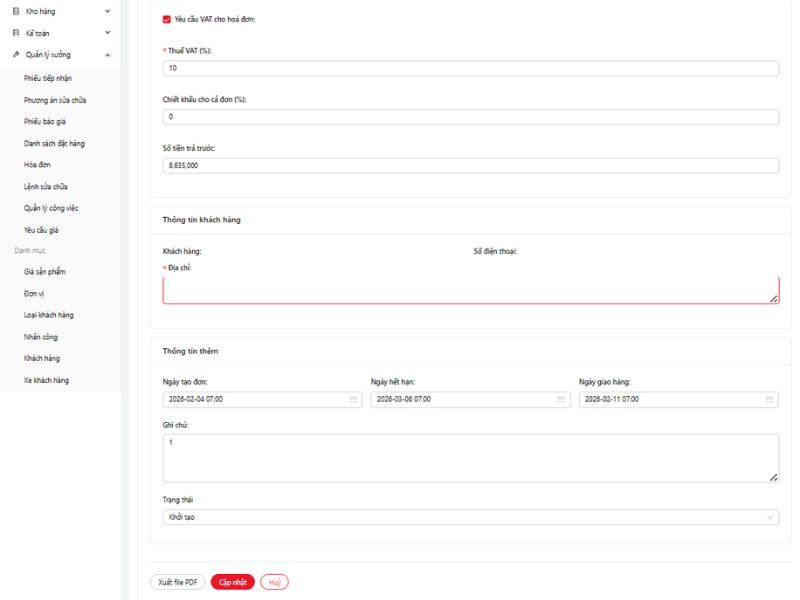Screen dimensions: 800x600
Task: Open calendar icon in Ngày hết hạn field
Action: pos(561,399)
